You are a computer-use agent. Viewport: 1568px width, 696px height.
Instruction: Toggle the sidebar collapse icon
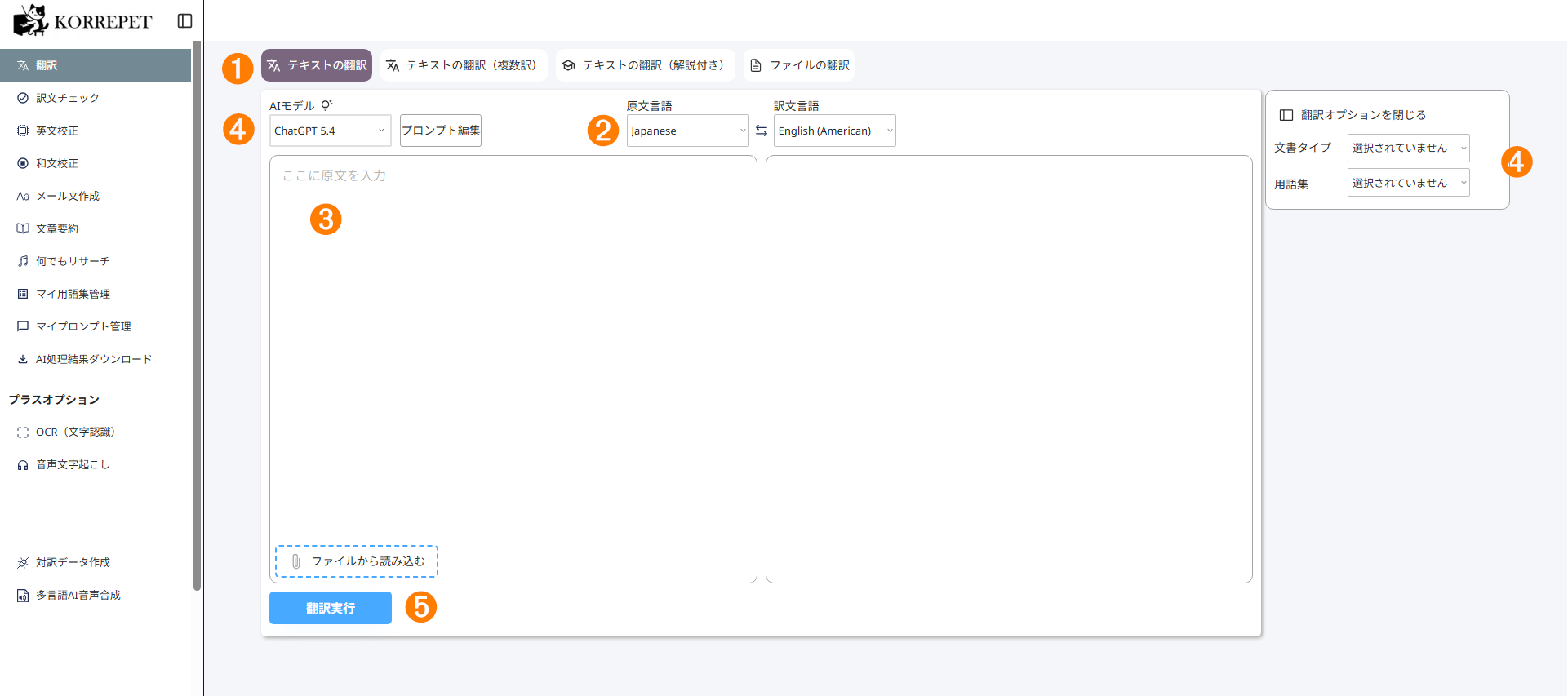(x=185, y=21)
